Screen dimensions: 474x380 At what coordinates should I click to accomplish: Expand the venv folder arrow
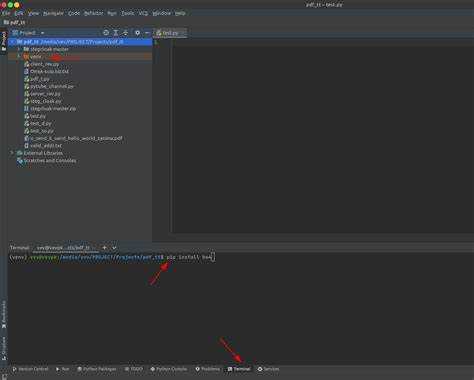(x=19, y=57)
